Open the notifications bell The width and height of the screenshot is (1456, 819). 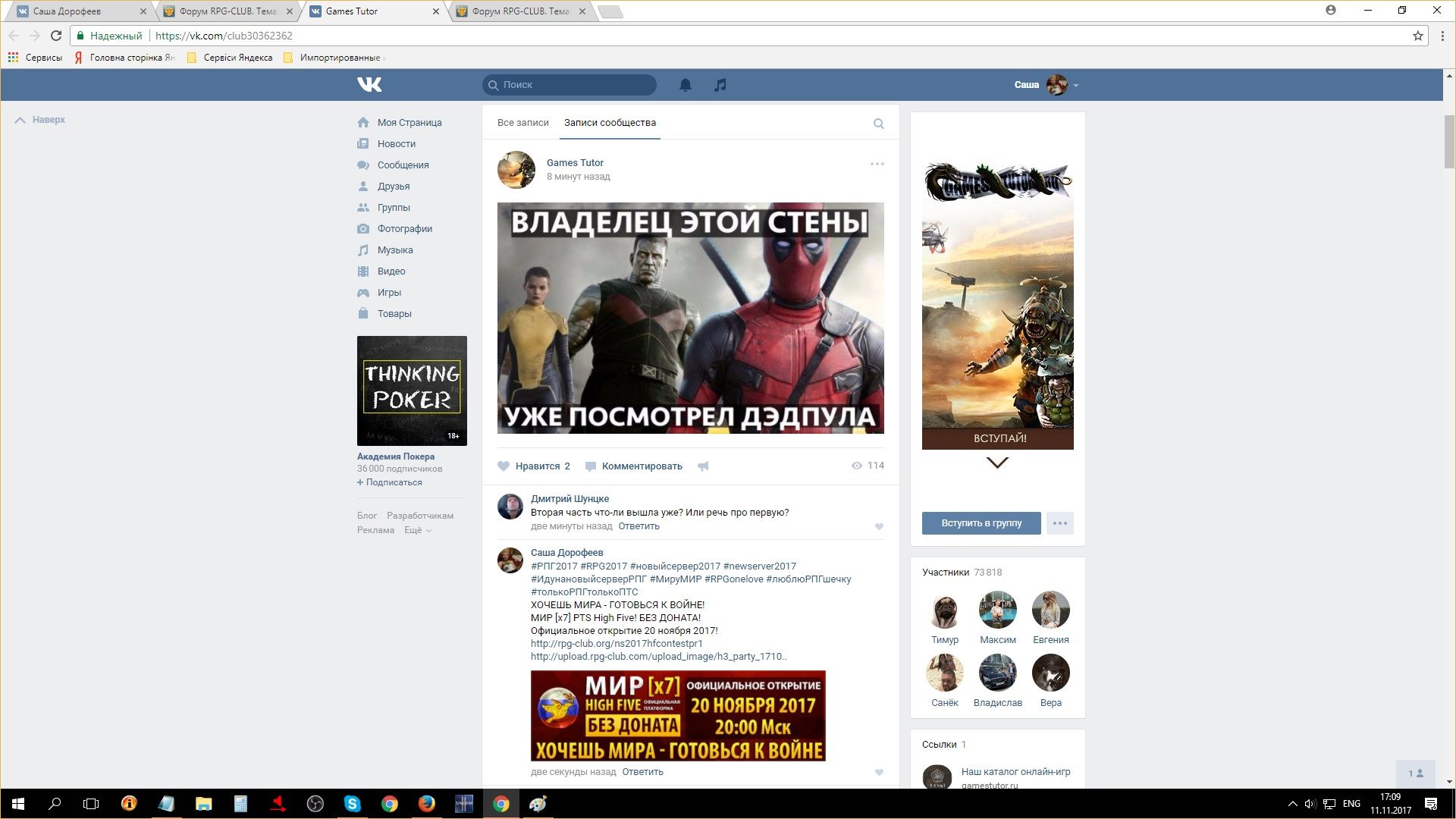685,85
